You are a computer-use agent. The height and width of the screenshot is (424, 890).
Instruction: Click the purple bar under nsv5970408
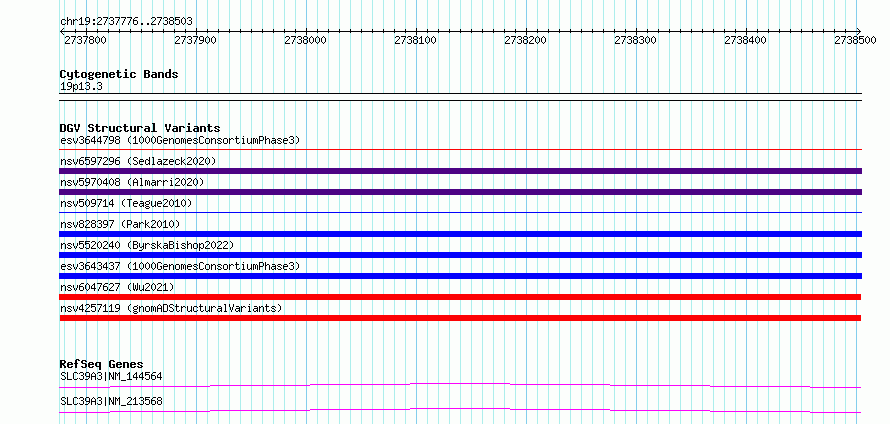click(x=461, y=192)
